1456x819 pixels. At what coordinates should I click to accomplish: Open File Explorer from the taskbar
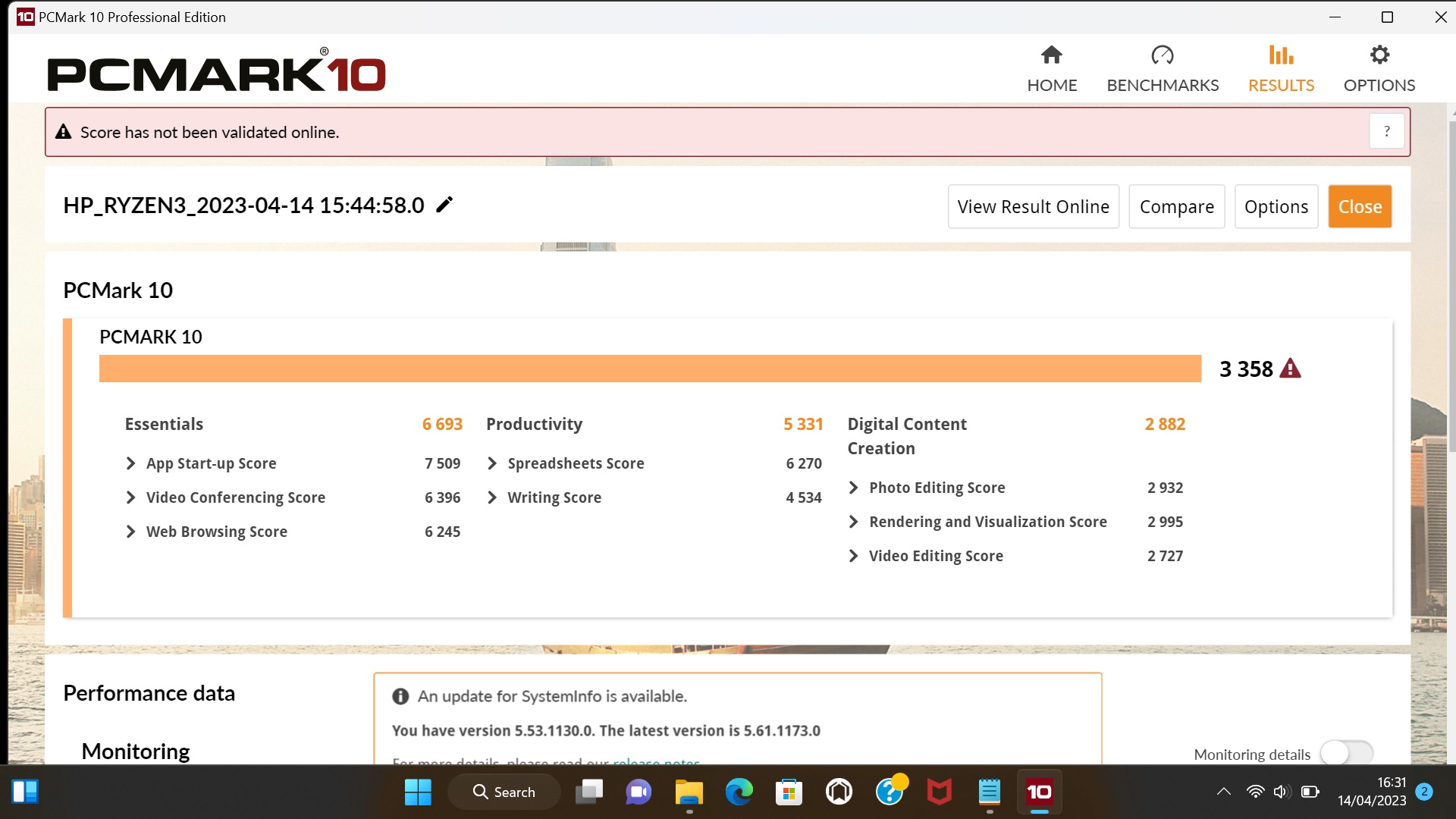689,792
